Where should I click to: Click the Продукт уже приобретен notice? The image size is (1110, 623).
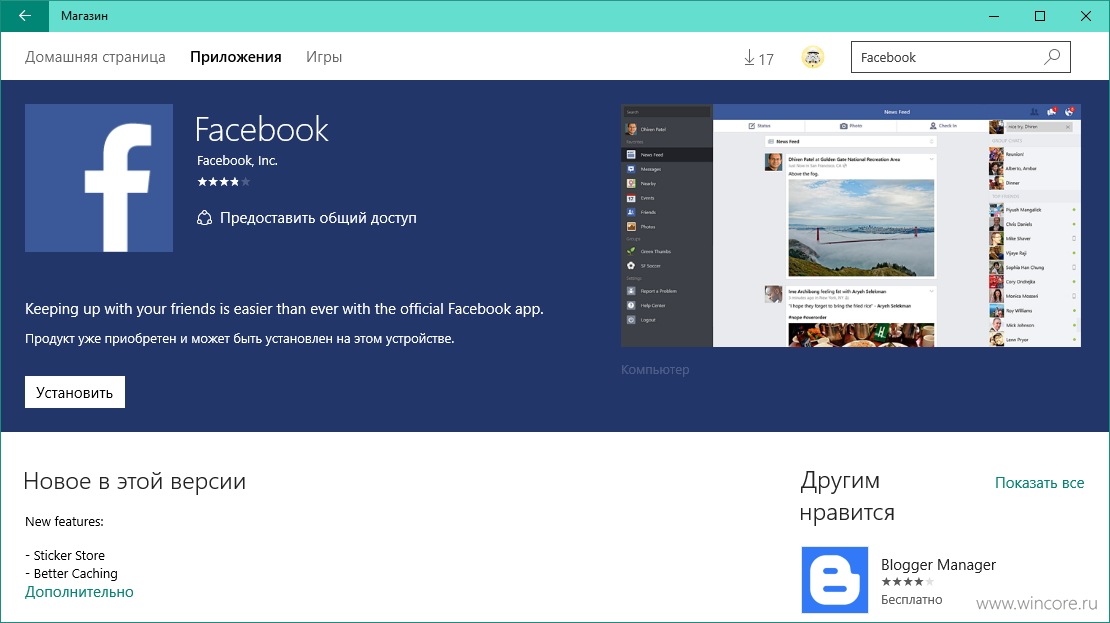(239, 338)
